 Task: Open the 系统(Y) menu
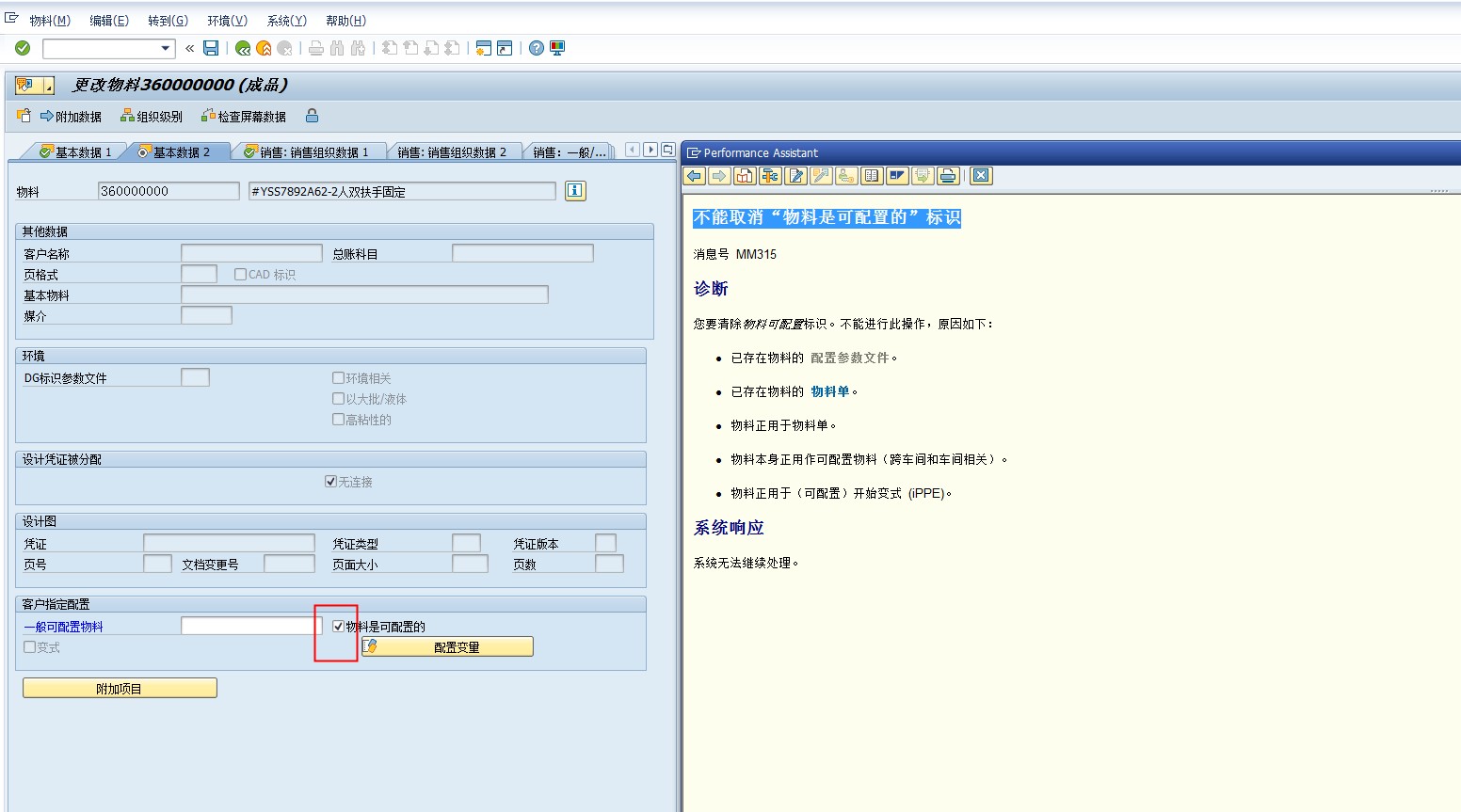pos(286,21)
